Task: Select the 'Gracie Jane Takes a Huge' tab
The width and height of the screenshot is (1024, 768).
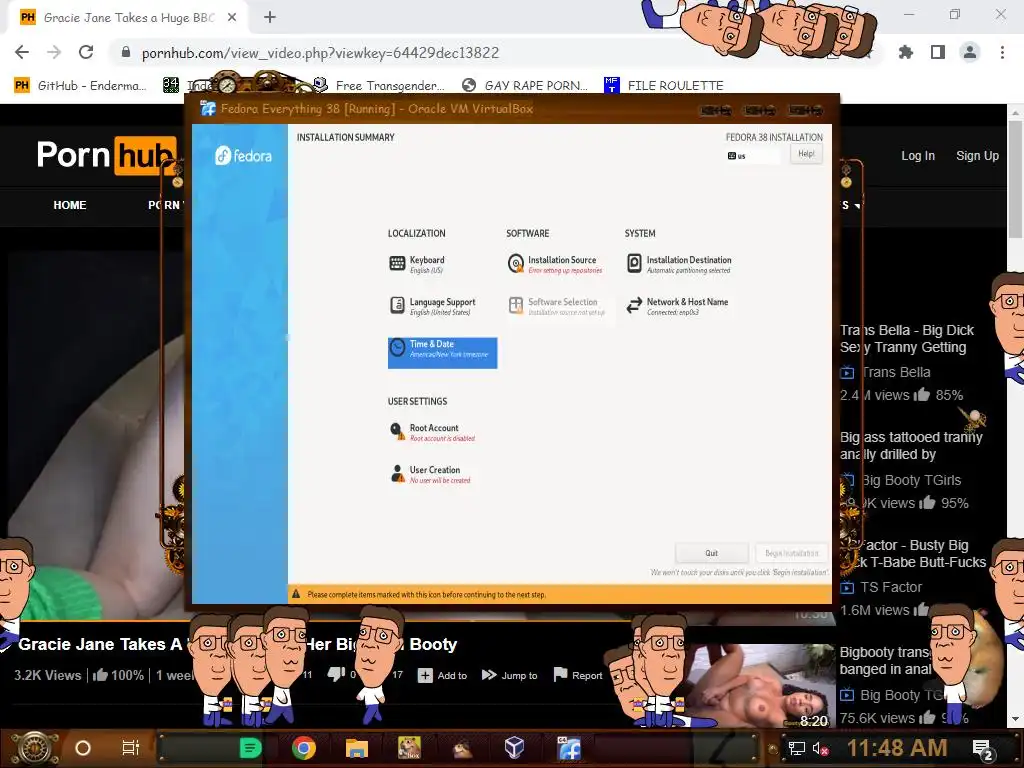Action: 128,18
